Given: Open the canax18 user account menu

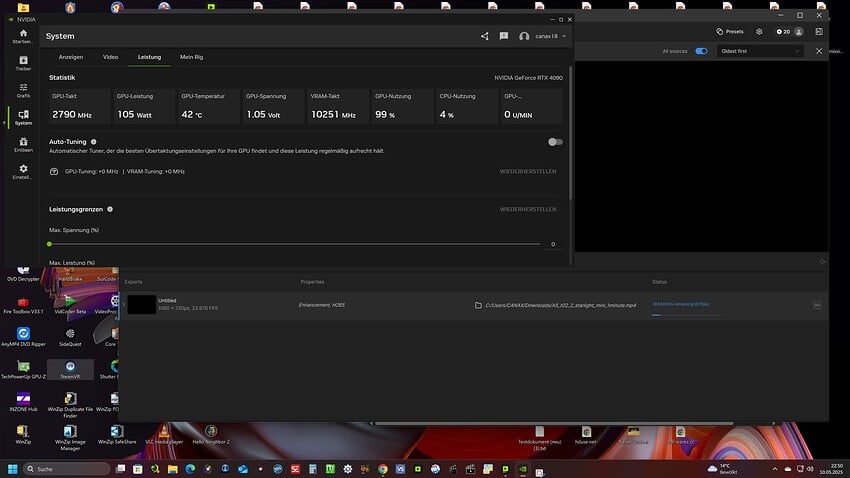Looking at the screenshot, I should (543, 36).
